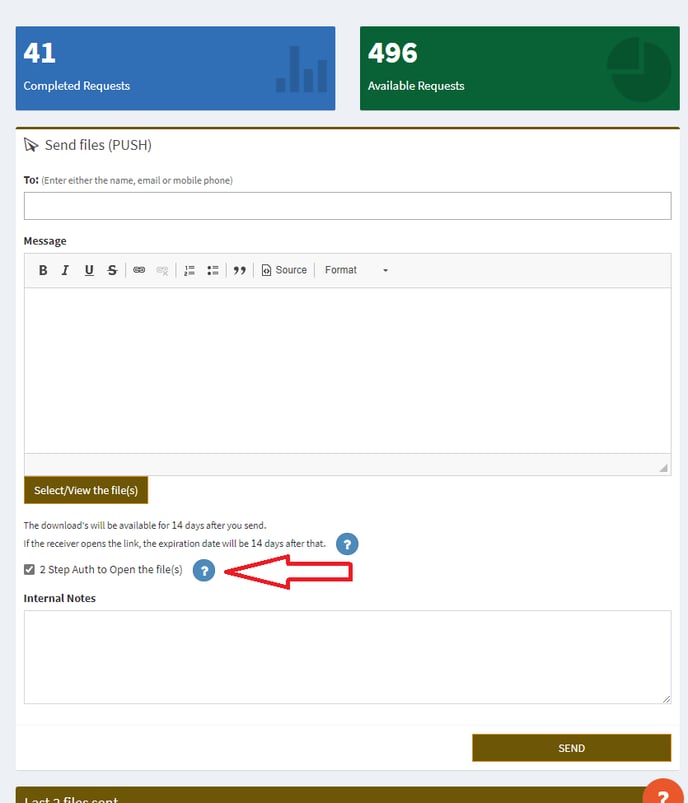Click the unlink icon in the toolbar
Screen dimensions: 688x803
[162, 270]
